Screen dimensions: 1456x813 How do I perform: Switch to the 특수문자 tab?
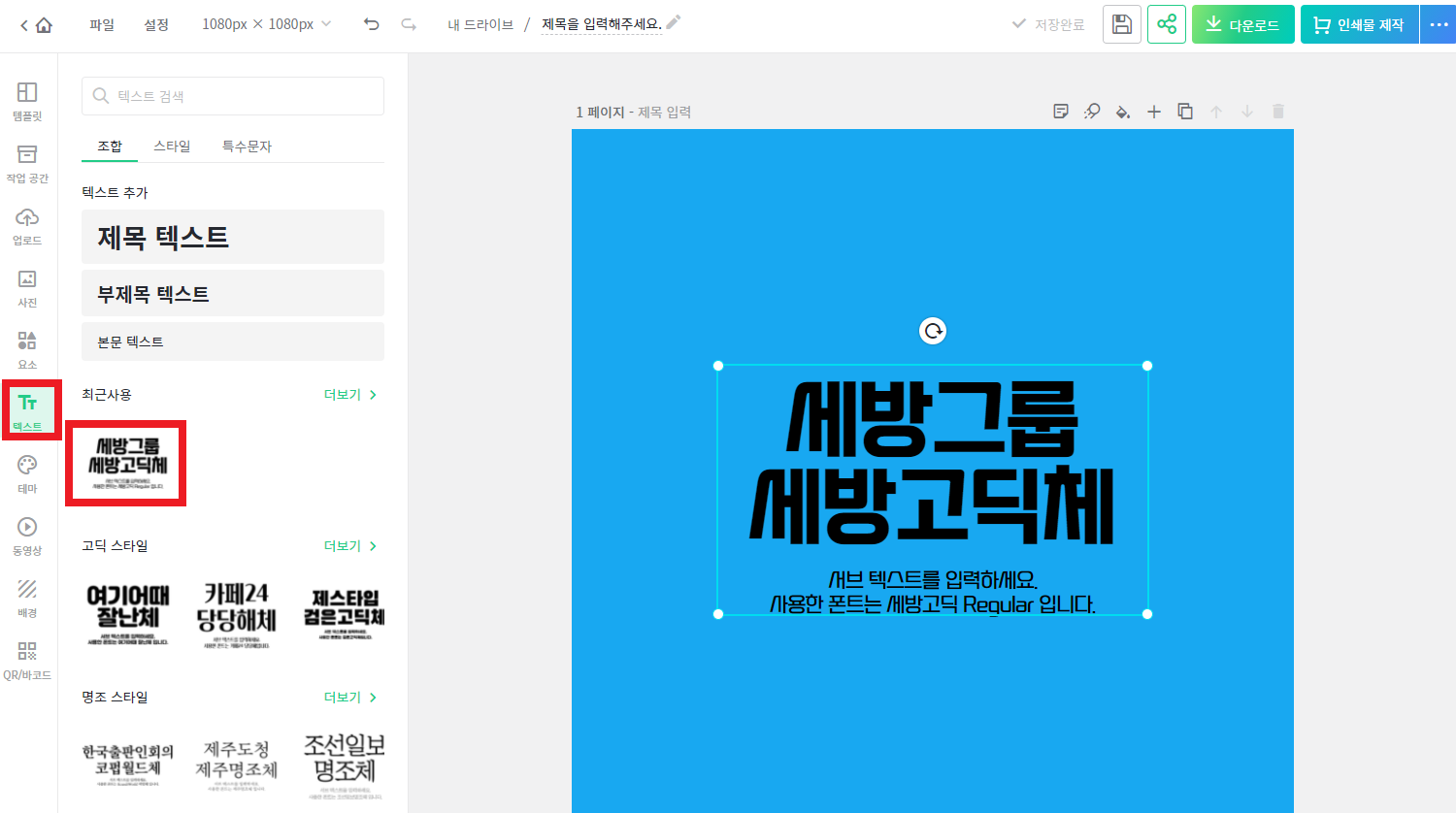click(247, 146)
